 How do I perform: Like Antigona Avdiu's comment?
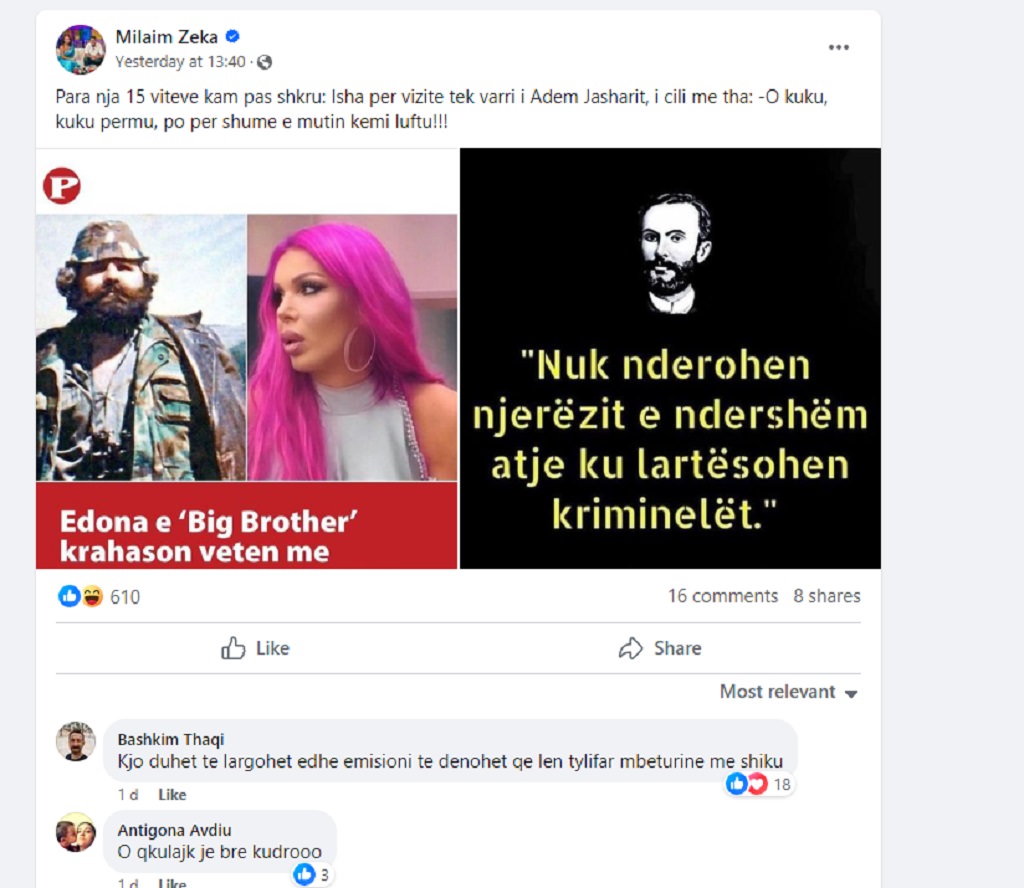pos(172,882)
